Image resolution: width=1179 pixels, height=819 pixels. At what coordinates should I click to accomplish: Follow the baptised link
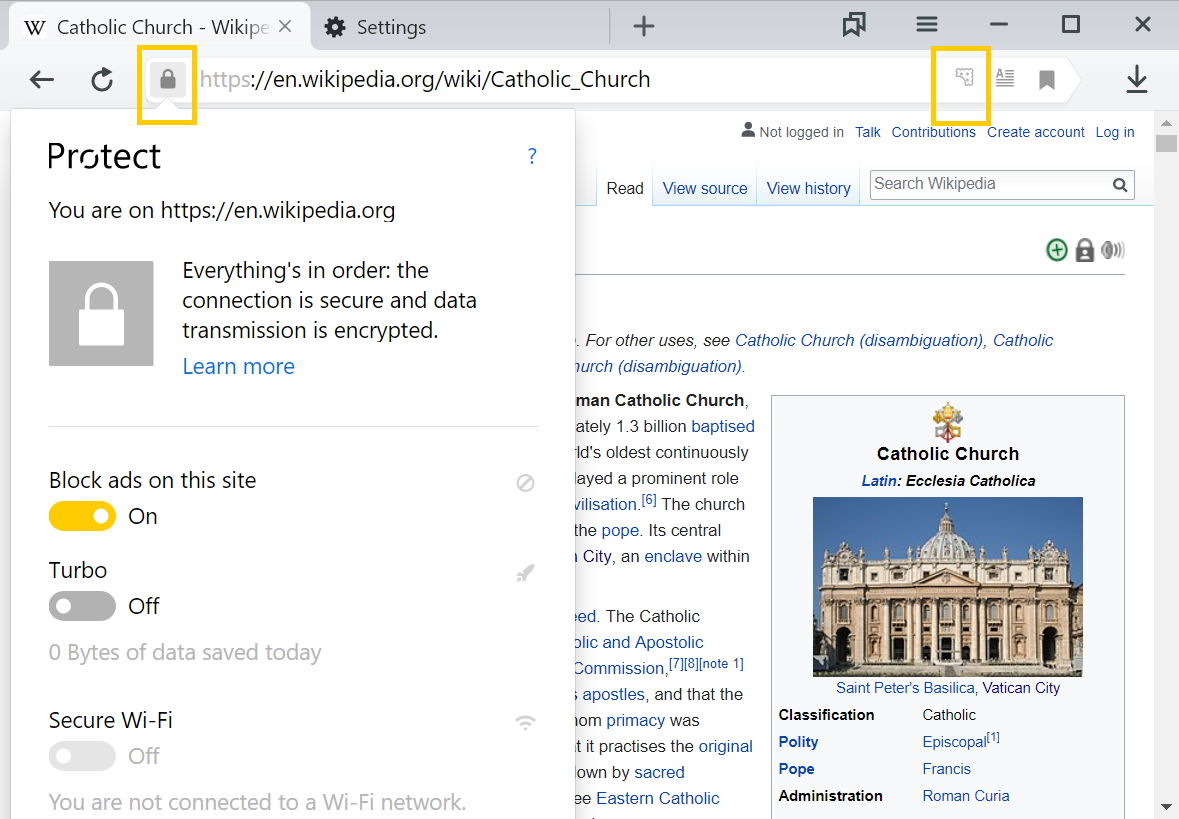tap(723, 426)
